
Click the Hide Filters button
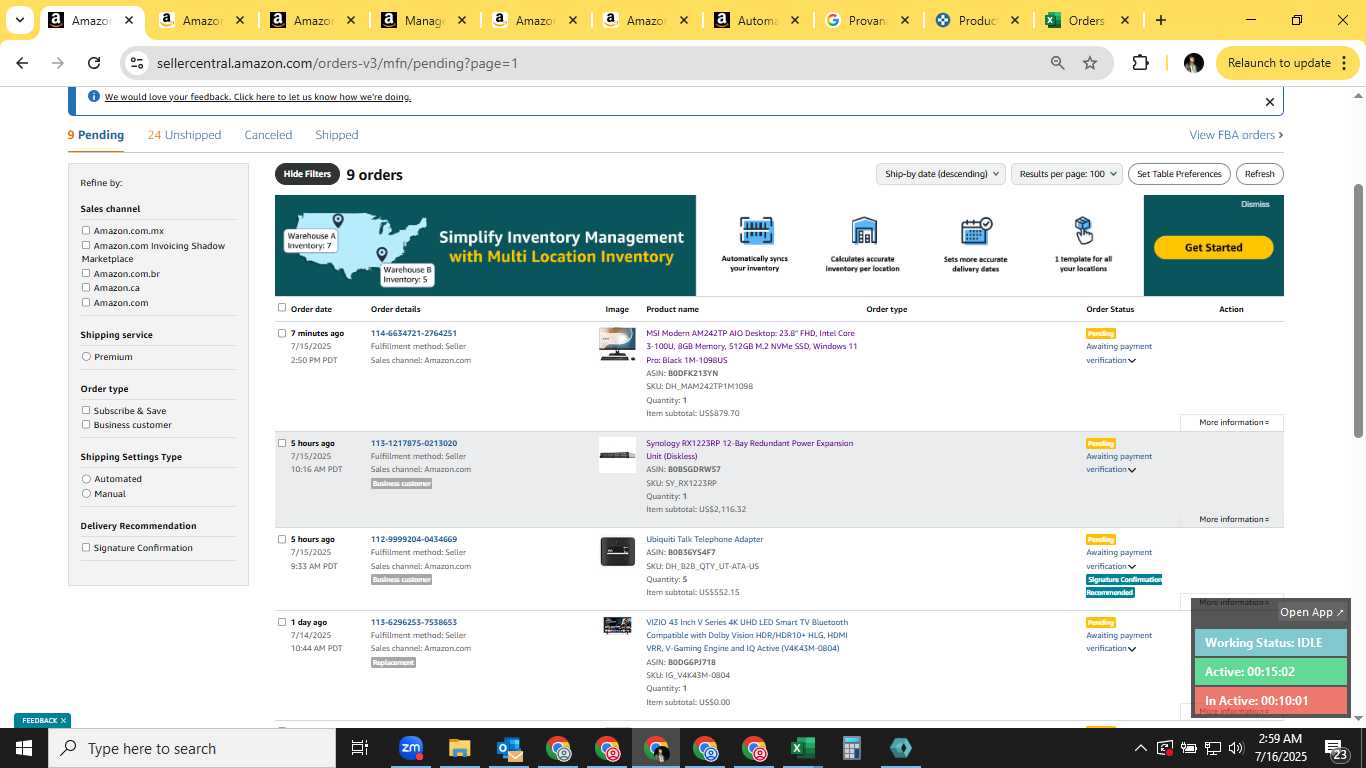click(x=307, y=174)
